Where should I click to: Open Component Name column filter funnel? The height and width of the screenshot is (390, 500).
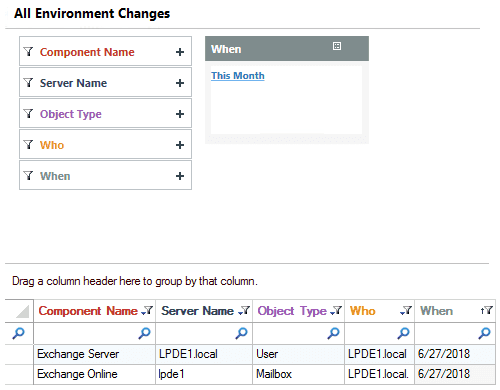tap(147, 311)
